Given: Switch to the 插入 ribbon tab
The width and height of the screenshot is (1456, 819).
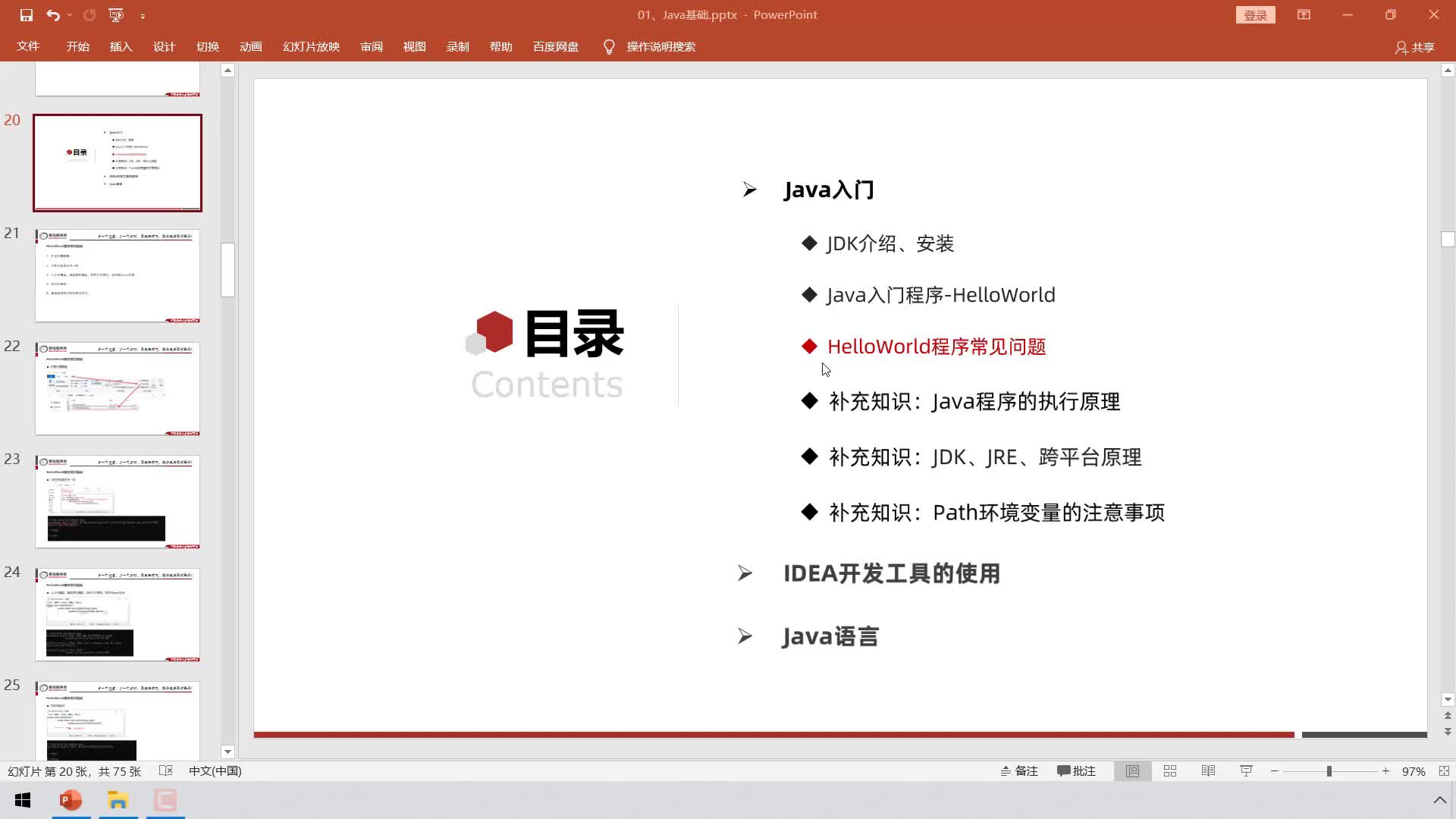Looking at the screenshot, I should (x=121, y=47).
